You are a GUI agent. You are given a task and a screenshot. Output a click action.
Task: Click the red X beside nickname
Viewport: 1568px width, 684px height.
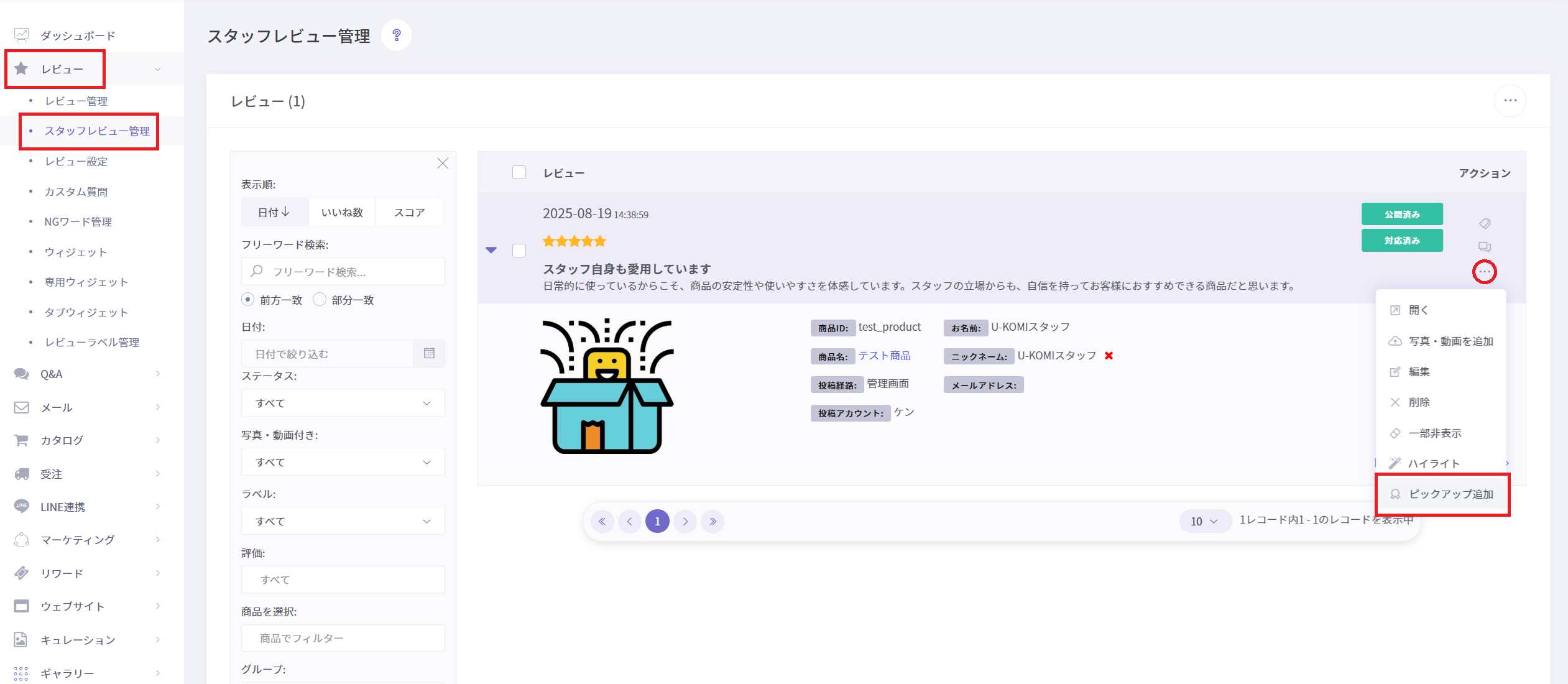(x=1109, y=356)
